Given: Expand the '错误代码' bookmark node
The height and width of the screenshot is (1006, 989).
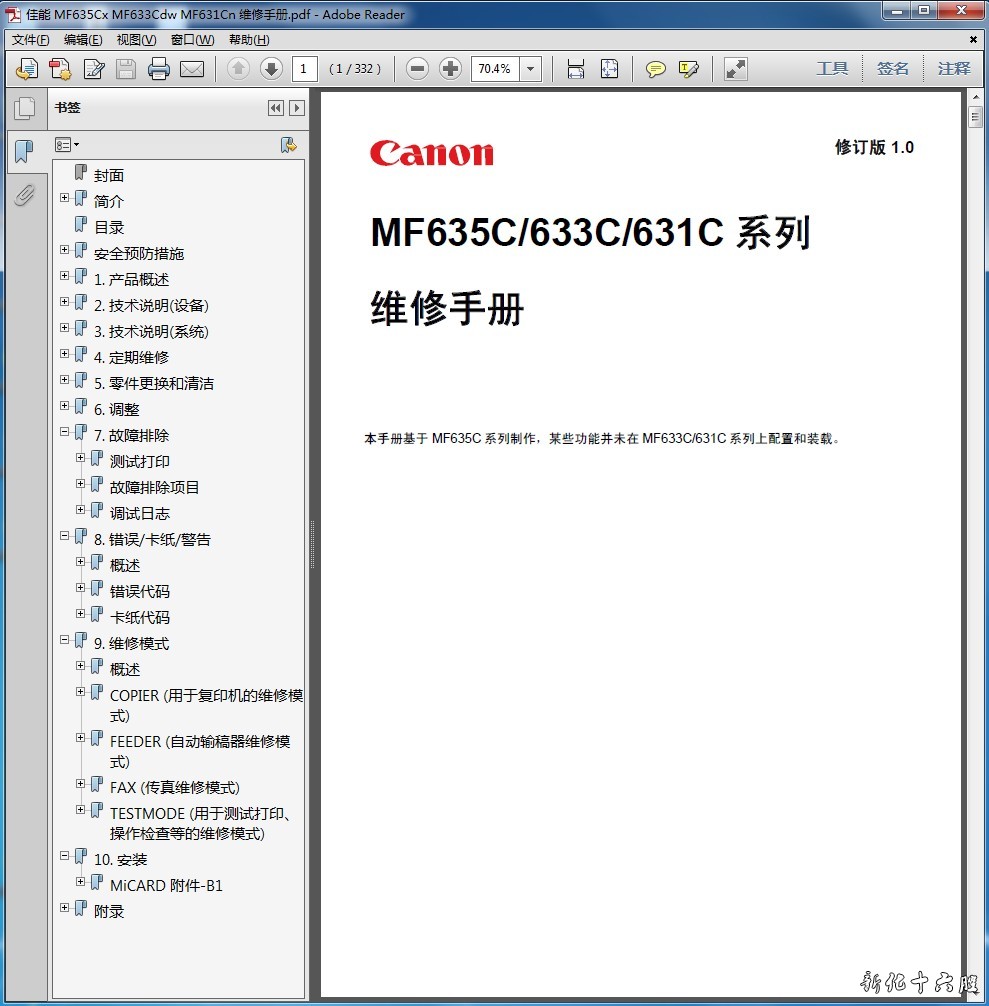Looking at the screenshot, I should [81, 588].
